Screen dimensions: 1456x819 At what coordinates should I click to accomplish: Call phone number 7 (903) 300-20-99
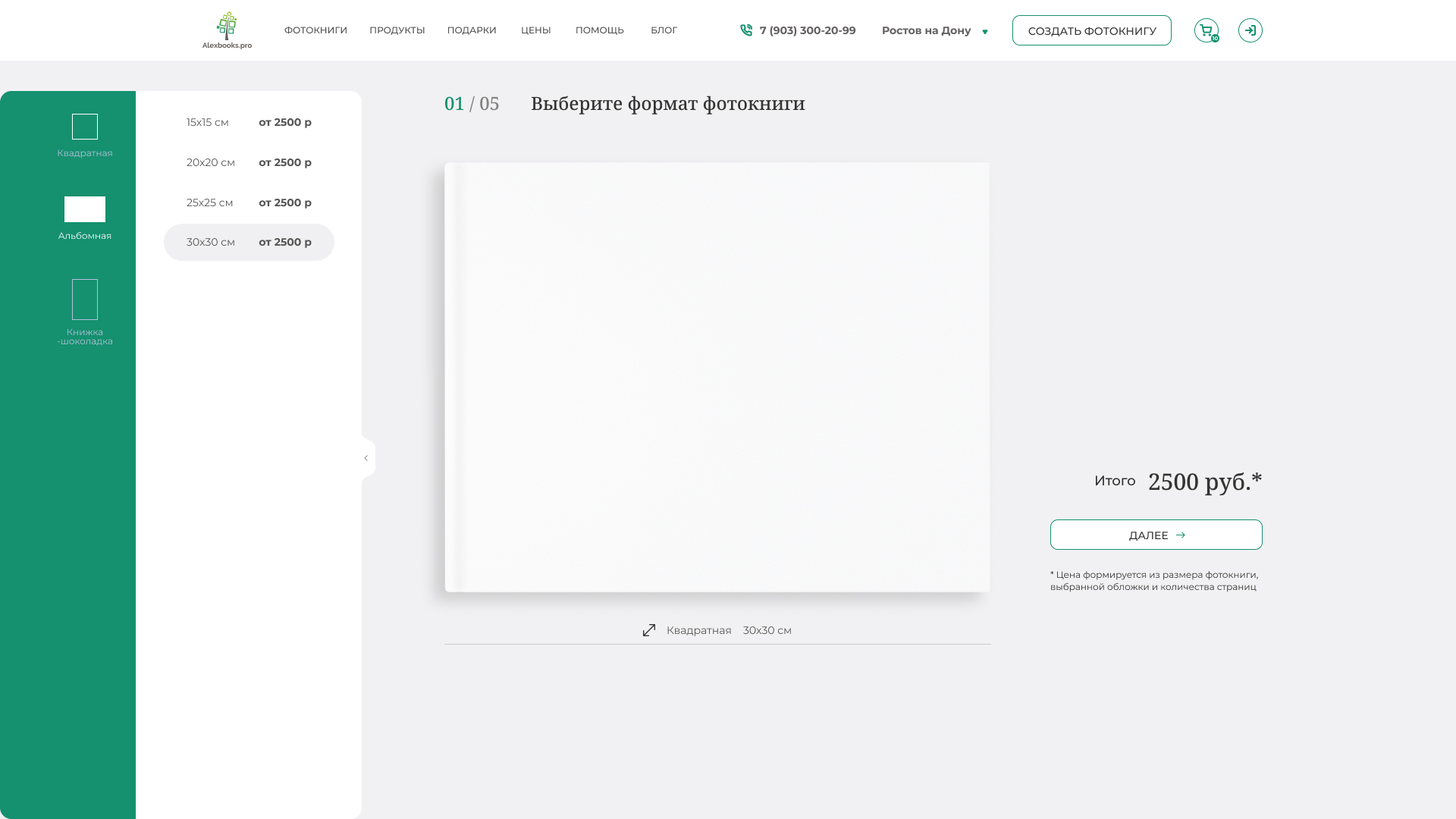(808, 30)
